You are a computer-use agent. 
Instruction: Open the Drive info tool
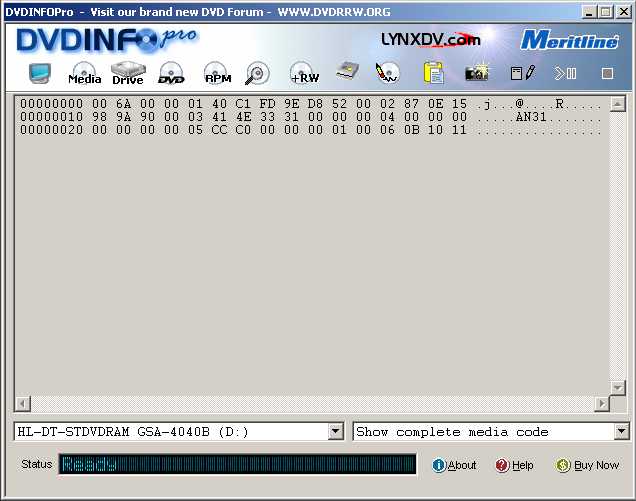(128, 73)
